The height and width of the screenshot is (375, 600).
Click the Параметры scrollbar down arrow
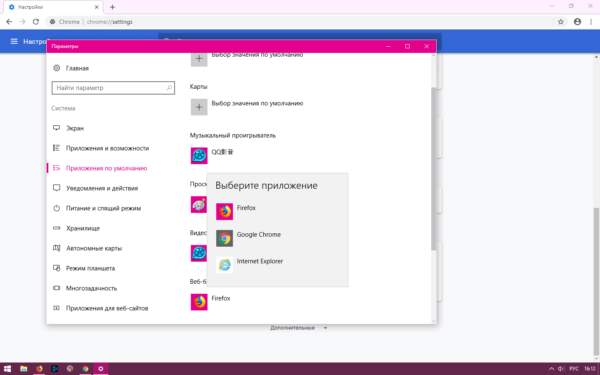pyautogui.click(x=434, y=321)
